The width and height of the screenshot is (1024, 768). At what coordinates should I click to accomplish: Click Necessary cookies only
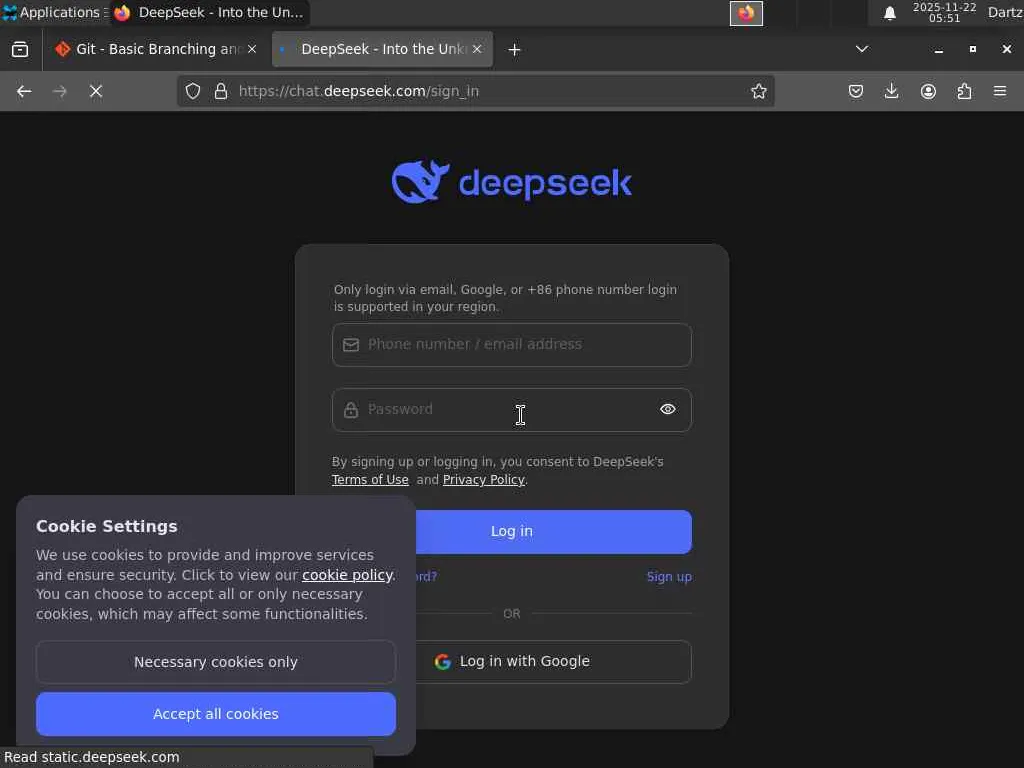pos(216,662)
